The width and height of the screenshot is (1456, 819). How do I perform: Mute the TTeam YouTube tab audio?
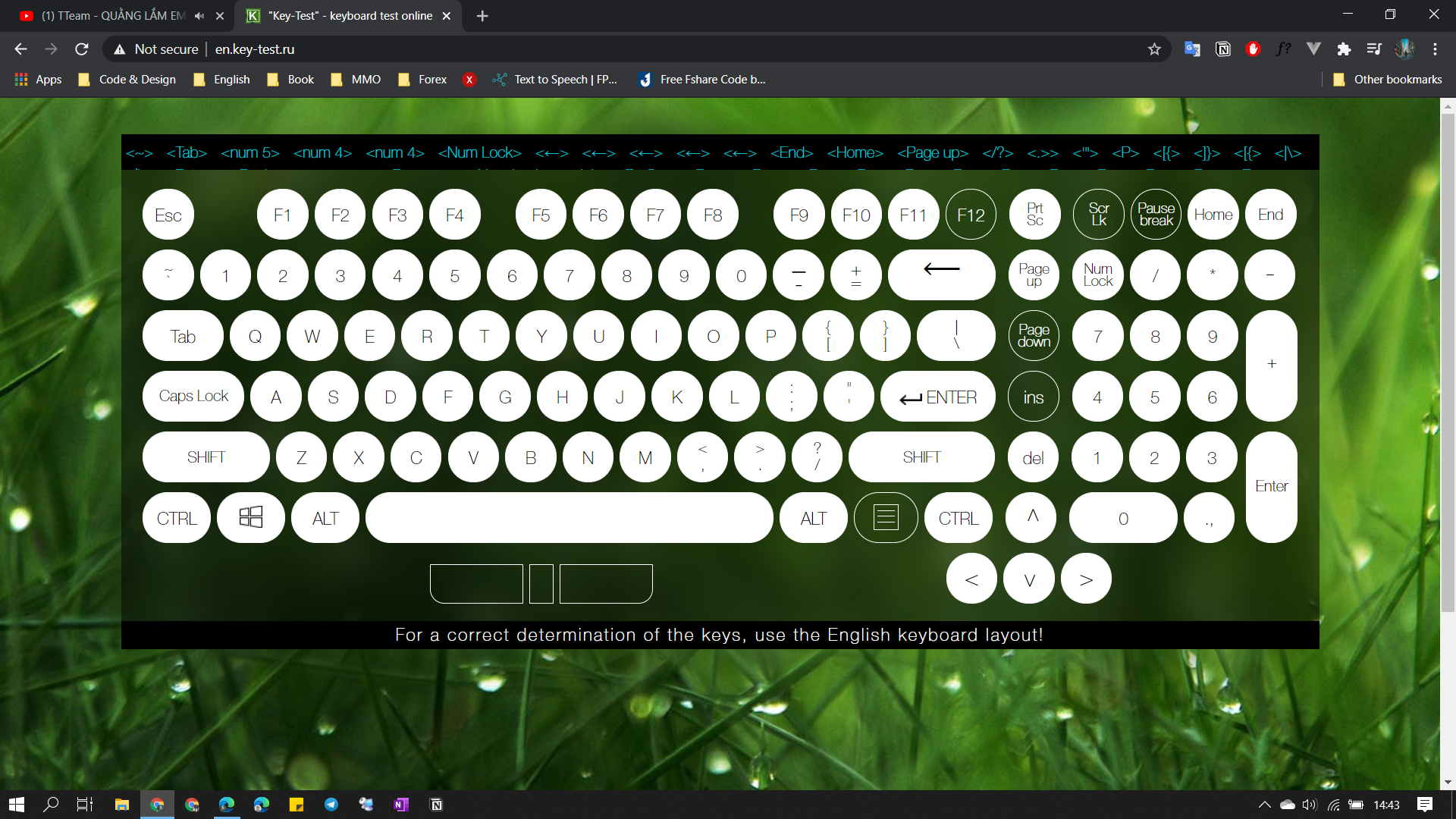[x=199, y=16]
